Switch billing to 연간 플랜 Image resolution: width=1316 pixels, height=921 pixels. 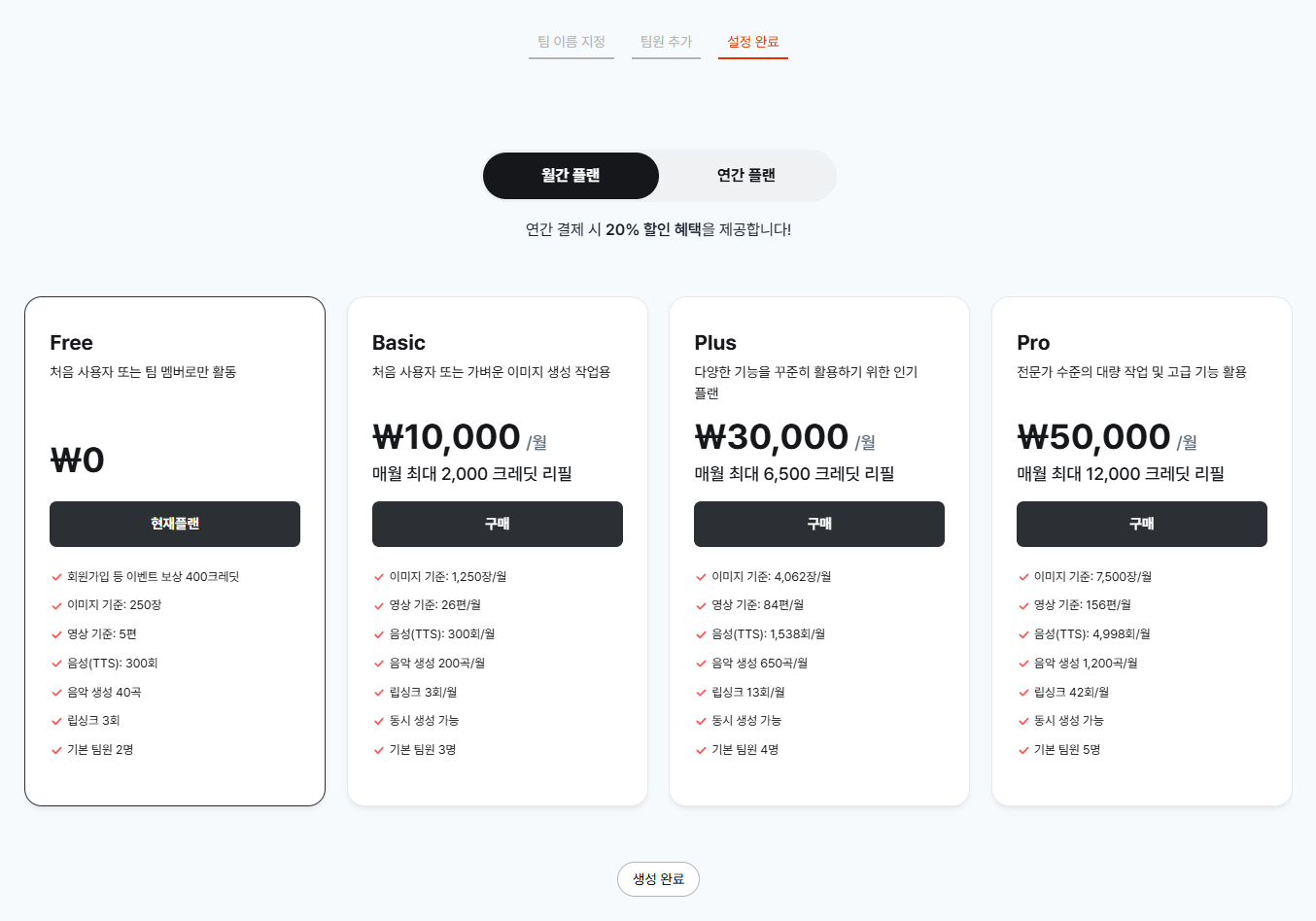coord(746,176)
